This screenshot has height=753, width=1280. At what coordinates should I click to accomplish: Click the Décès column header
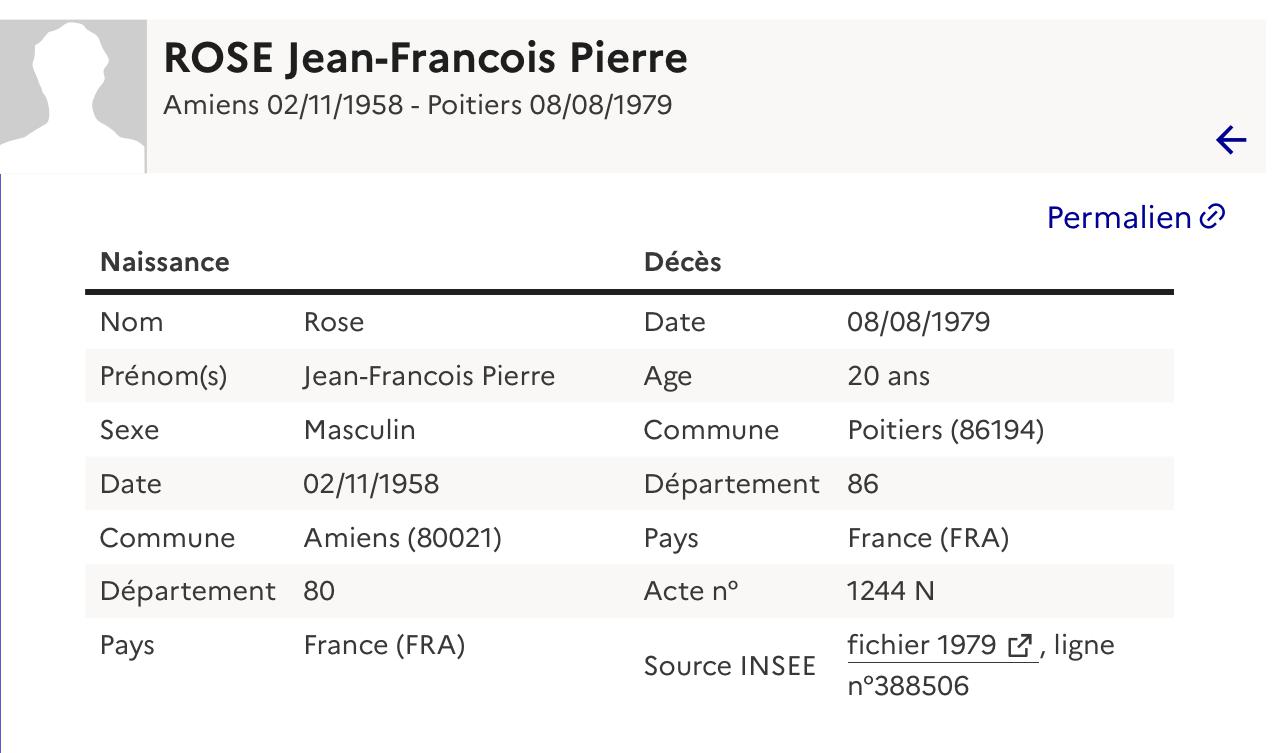[683, 262]
